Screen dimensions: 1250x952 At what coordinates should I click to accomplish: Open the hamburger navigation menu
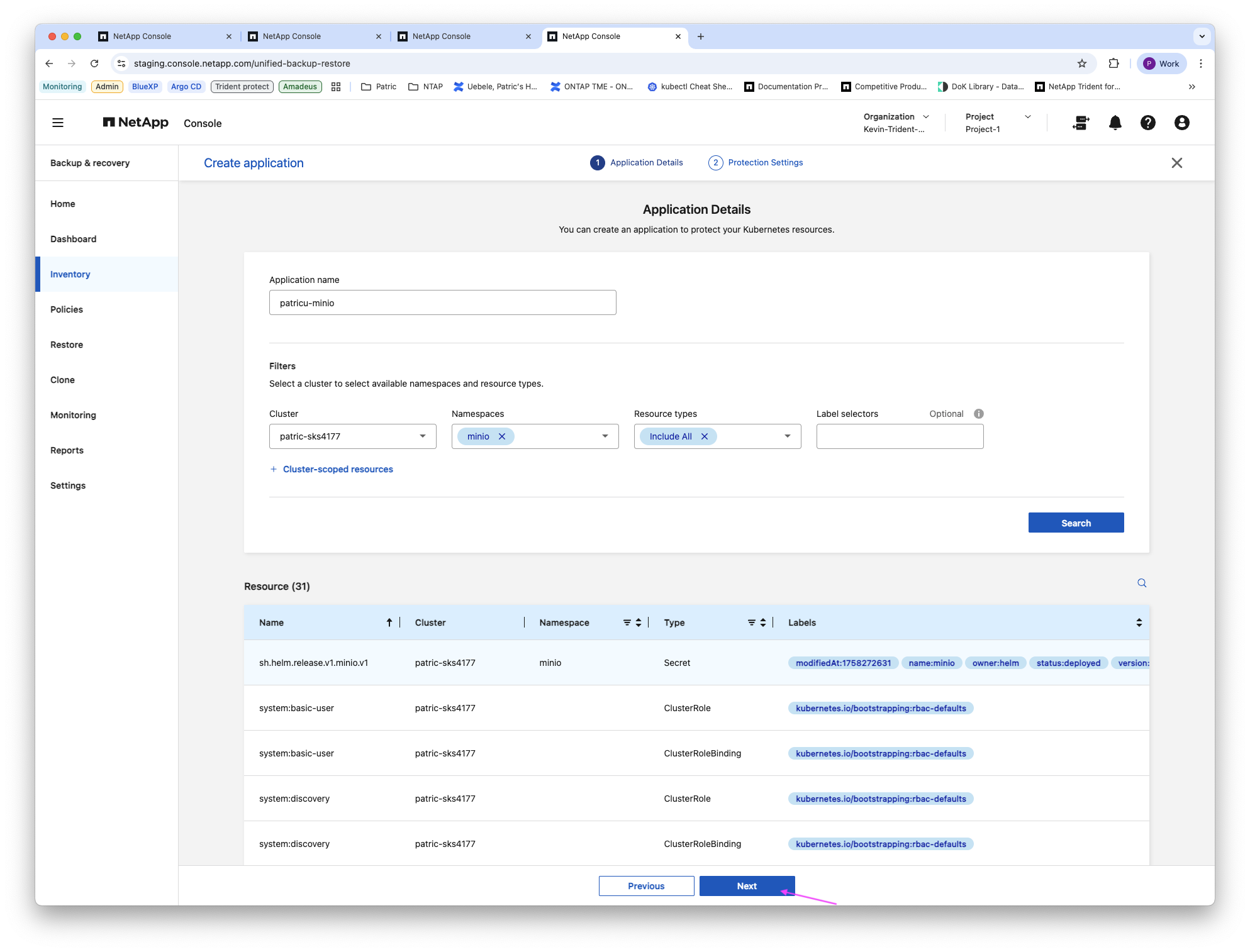(x=58, y=123)
